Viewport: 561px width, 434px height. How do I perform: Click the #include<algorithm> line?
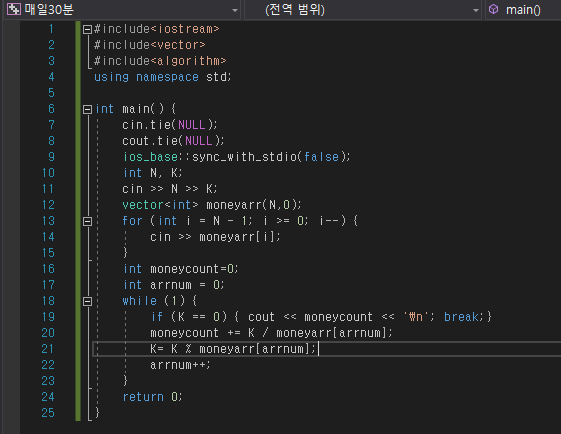tap(160, 61)
